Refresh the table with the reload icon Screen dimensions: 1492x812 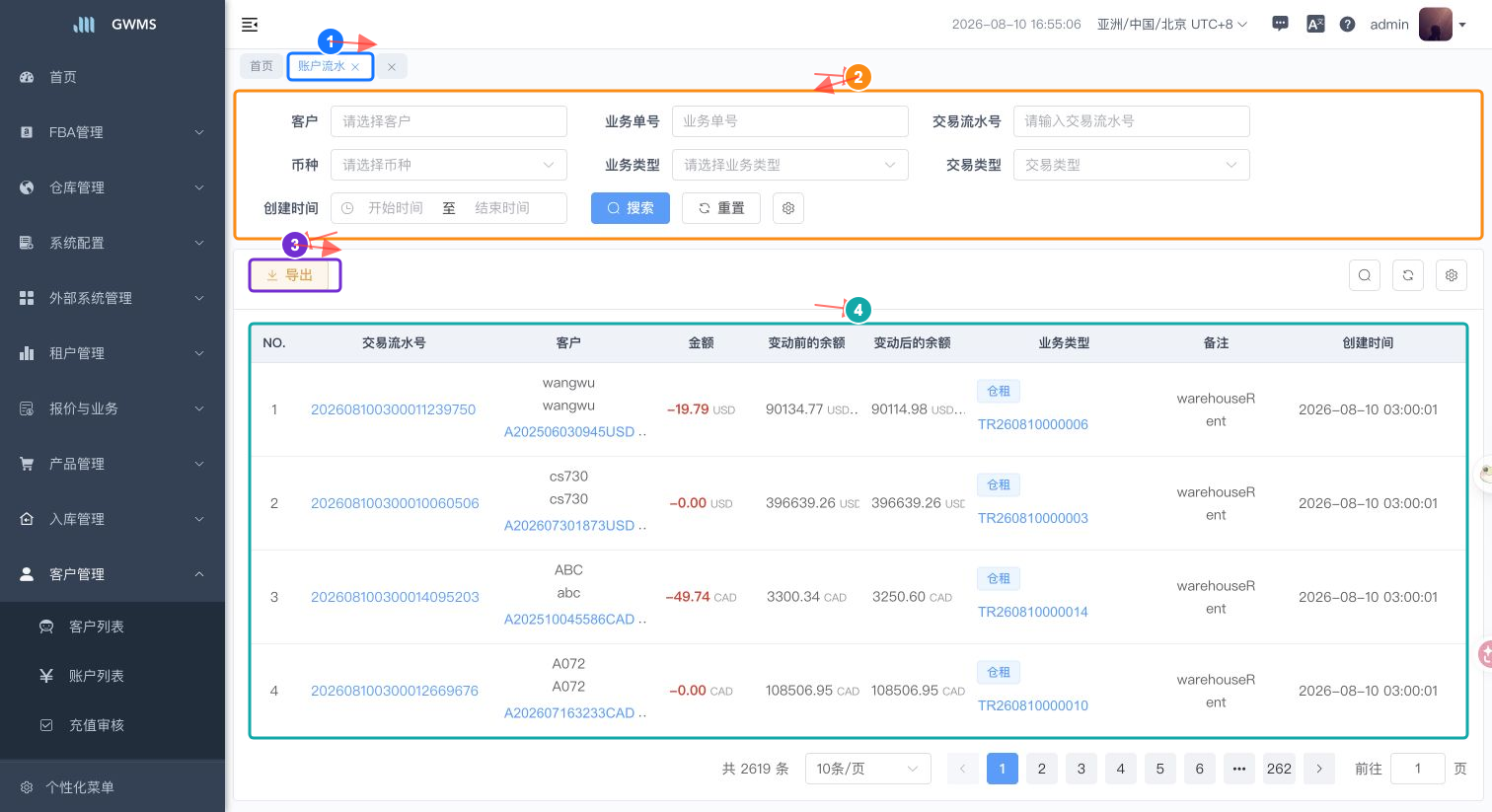(x=1408, y=275)
